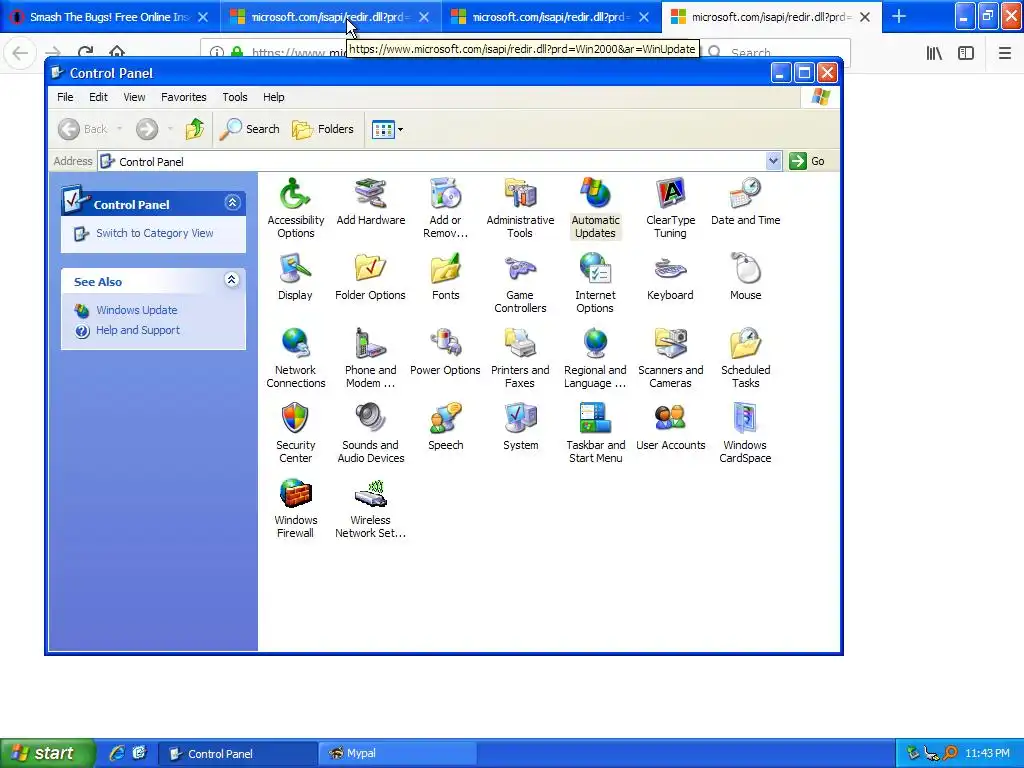1024x768 pixels.
Task: Launch Internet Explorer from quick launch
Action: 117,753
